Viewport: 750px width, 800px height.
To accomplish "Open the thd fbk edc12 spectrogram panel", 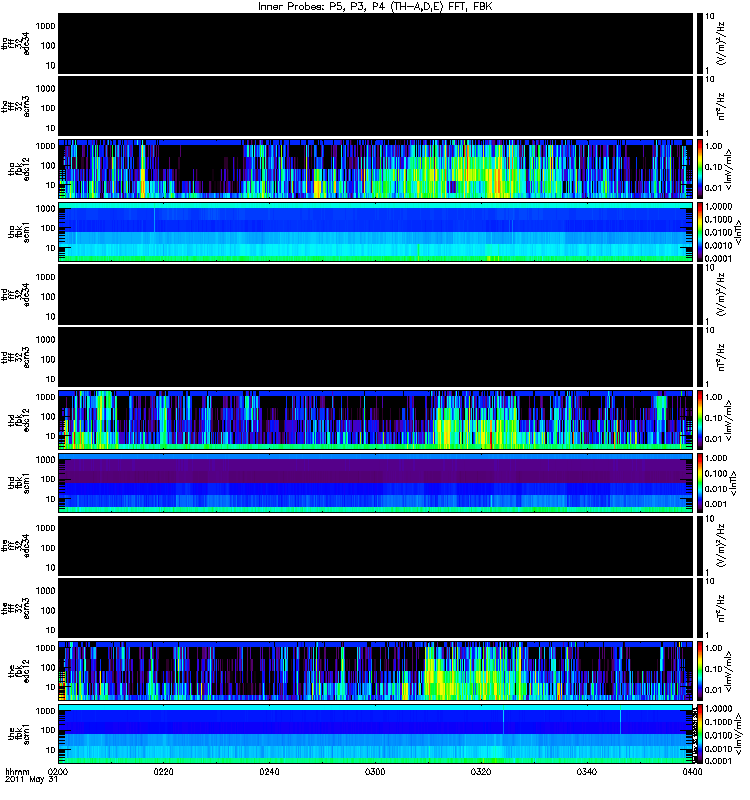I will coord(376,421).
